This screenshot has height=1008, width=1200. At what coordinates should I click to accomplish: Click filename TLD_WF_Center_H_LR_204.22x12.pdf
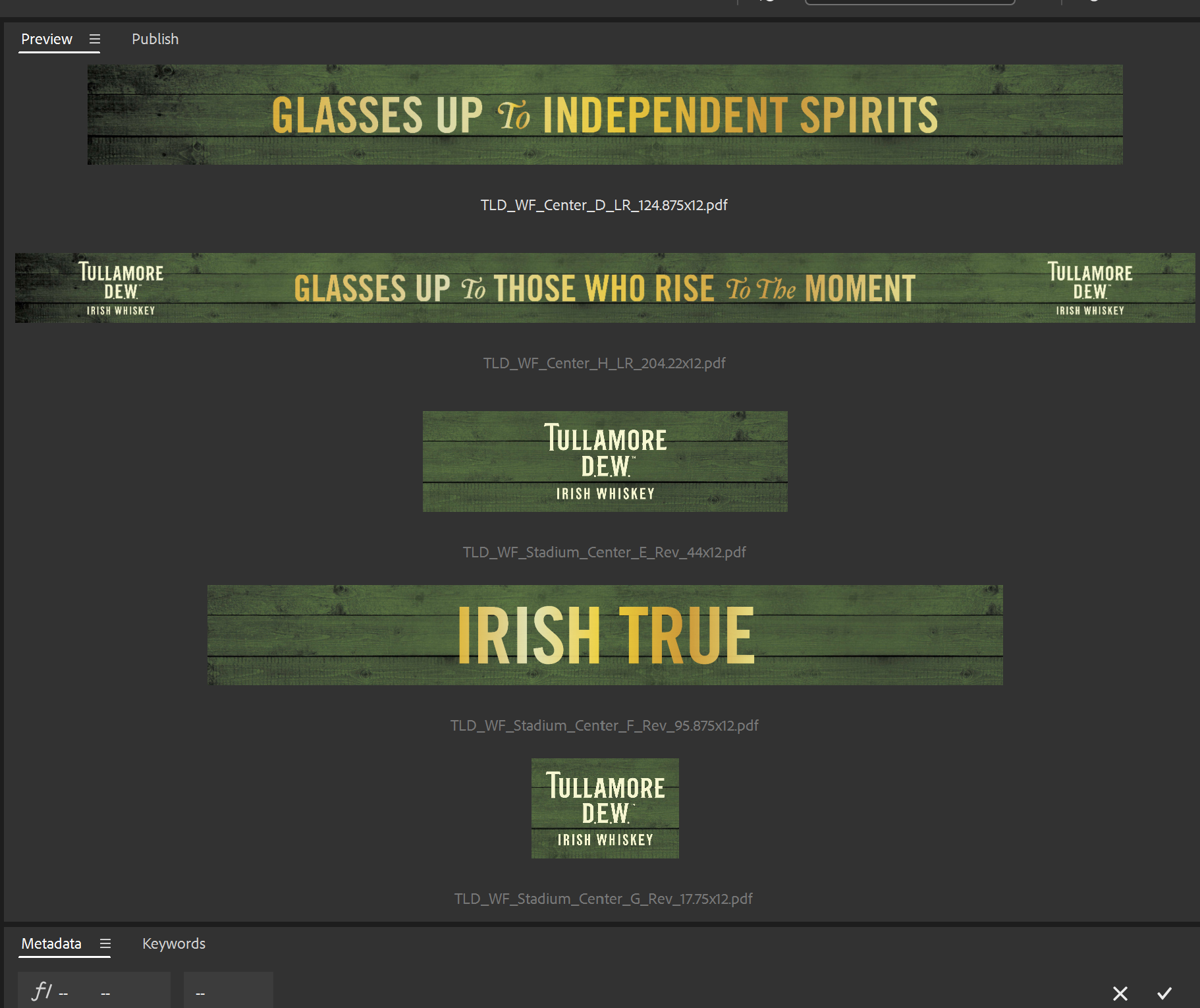[604, 363]
